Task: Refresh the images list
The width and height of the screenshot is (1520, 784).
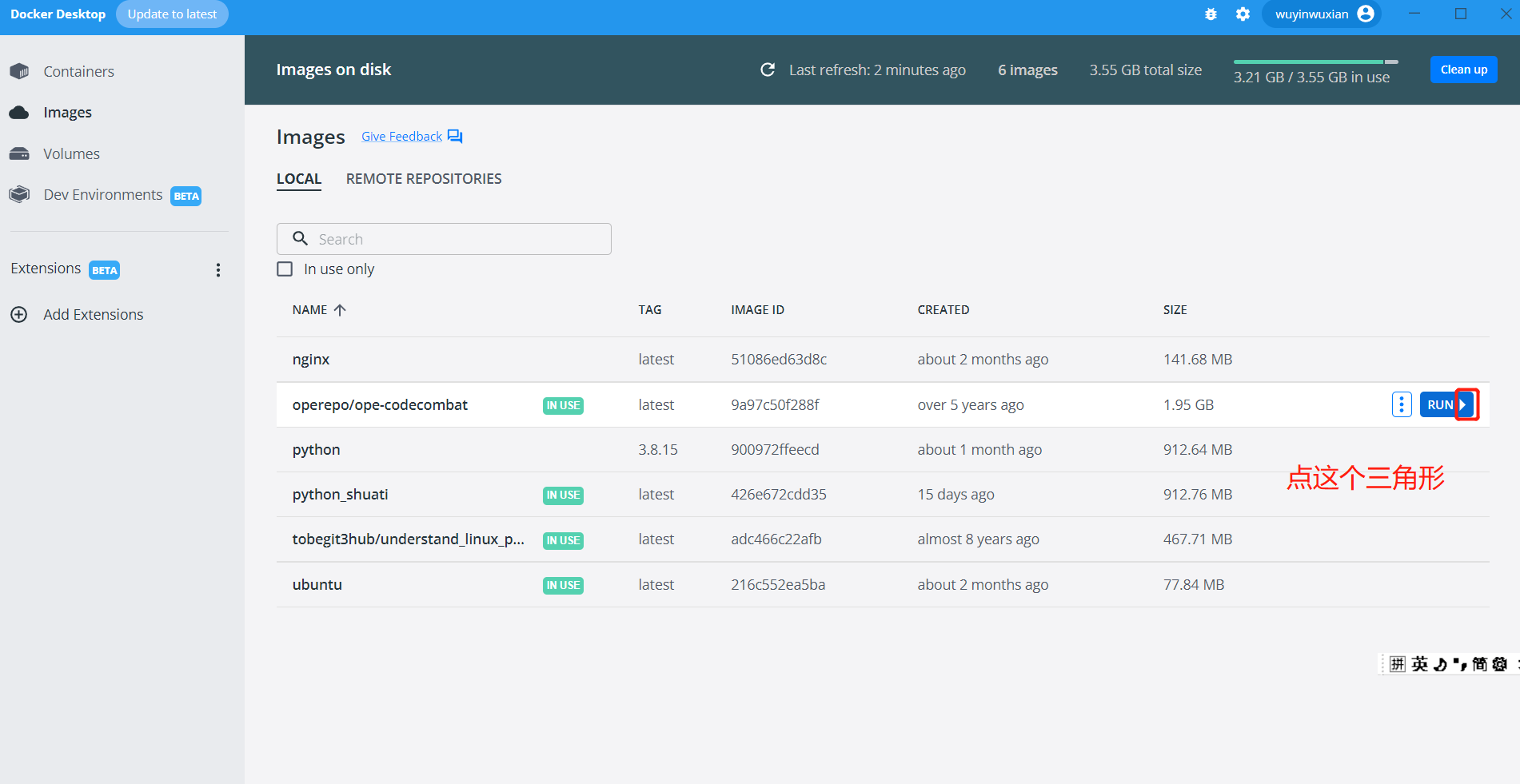Action: [x=768, y=70]
